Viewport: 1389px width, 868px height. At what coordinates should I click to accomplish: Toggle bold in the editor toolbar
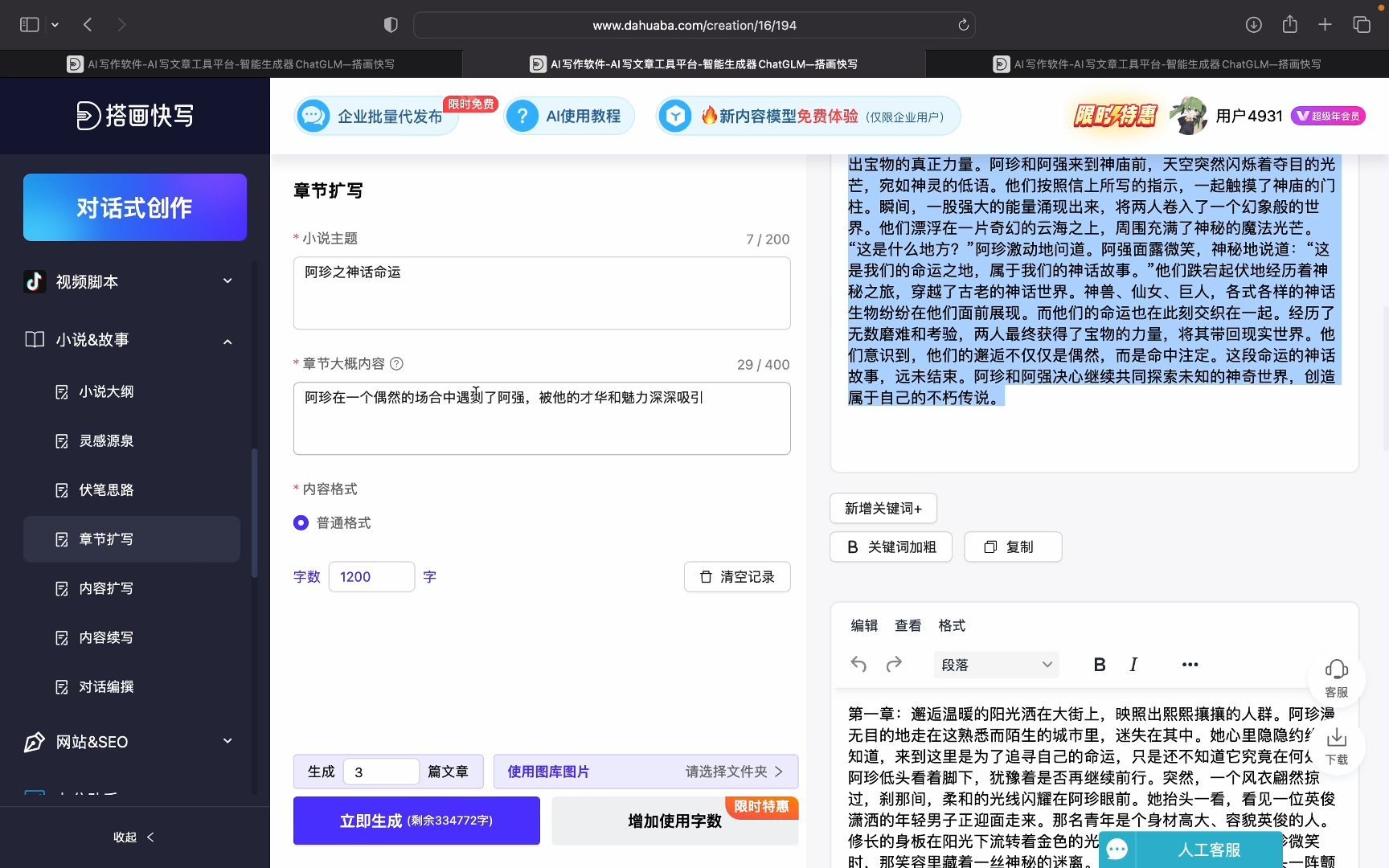(1100, 665)
